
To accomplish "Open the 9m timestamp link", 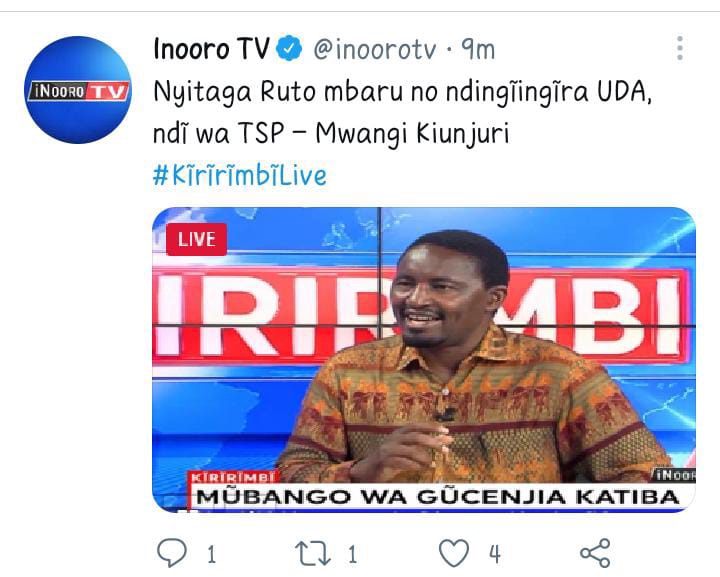I will click(478, 49).
